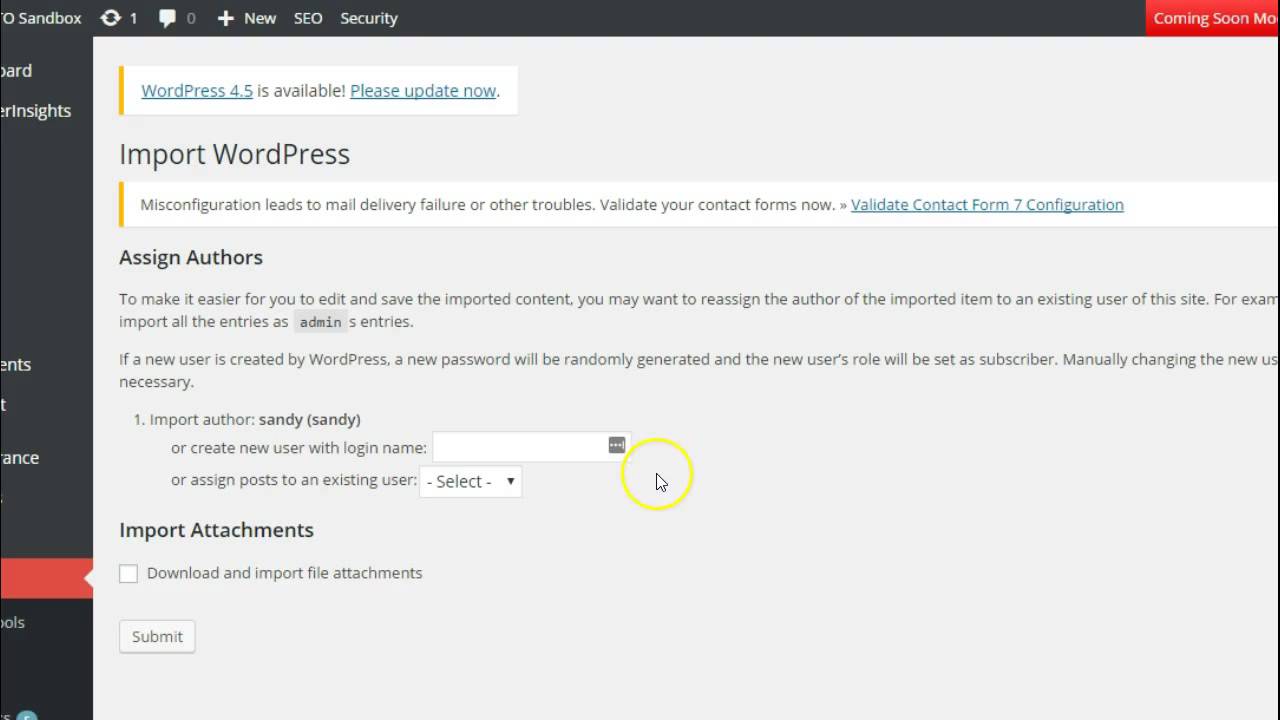Expand the existing user Select dropdown
Screen dimensions: 1280x720
(x=471, y=481)
